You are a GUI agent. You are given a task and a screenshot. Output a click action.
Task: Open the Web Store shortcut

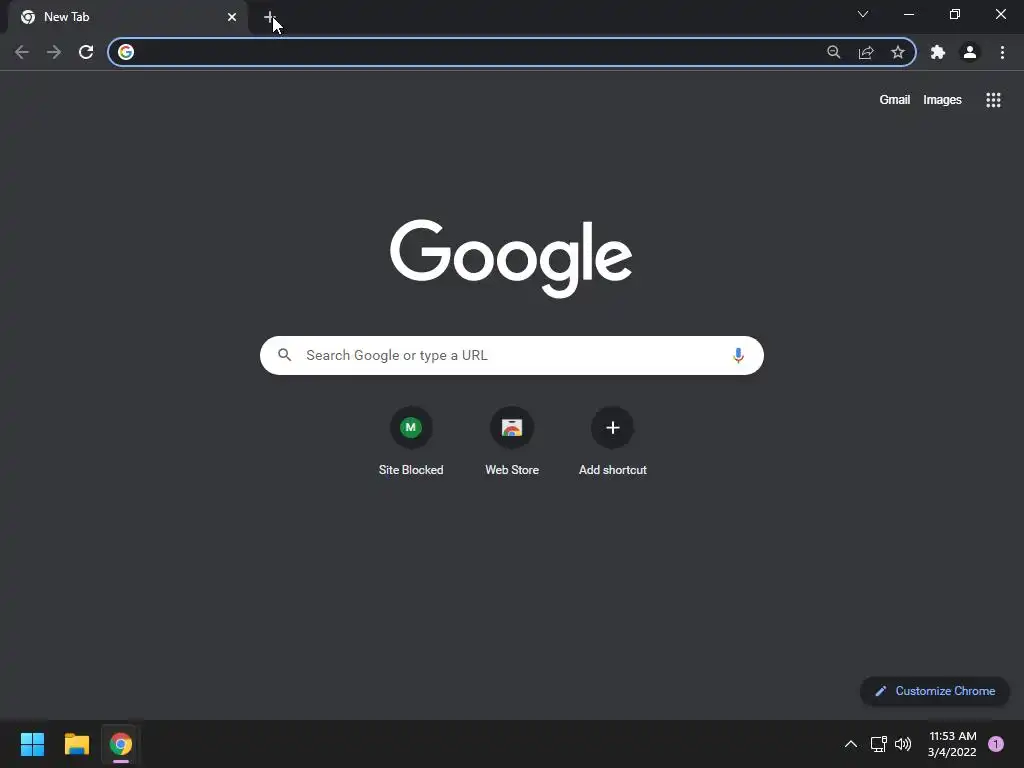[x=512, y=441]
